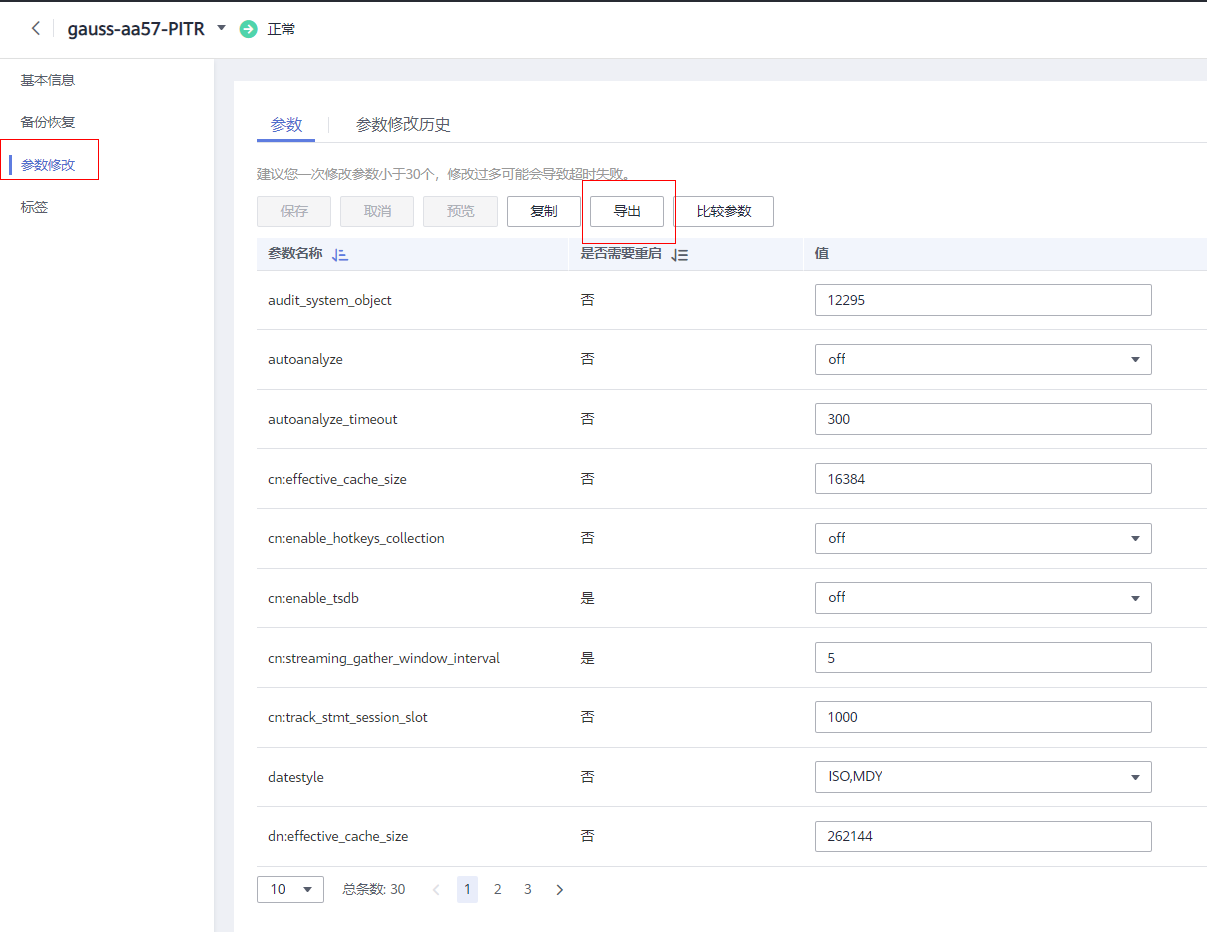Click the 比较参数 button
The height and width of the screenshot is (932, 1207).
[x=724, y=212]
